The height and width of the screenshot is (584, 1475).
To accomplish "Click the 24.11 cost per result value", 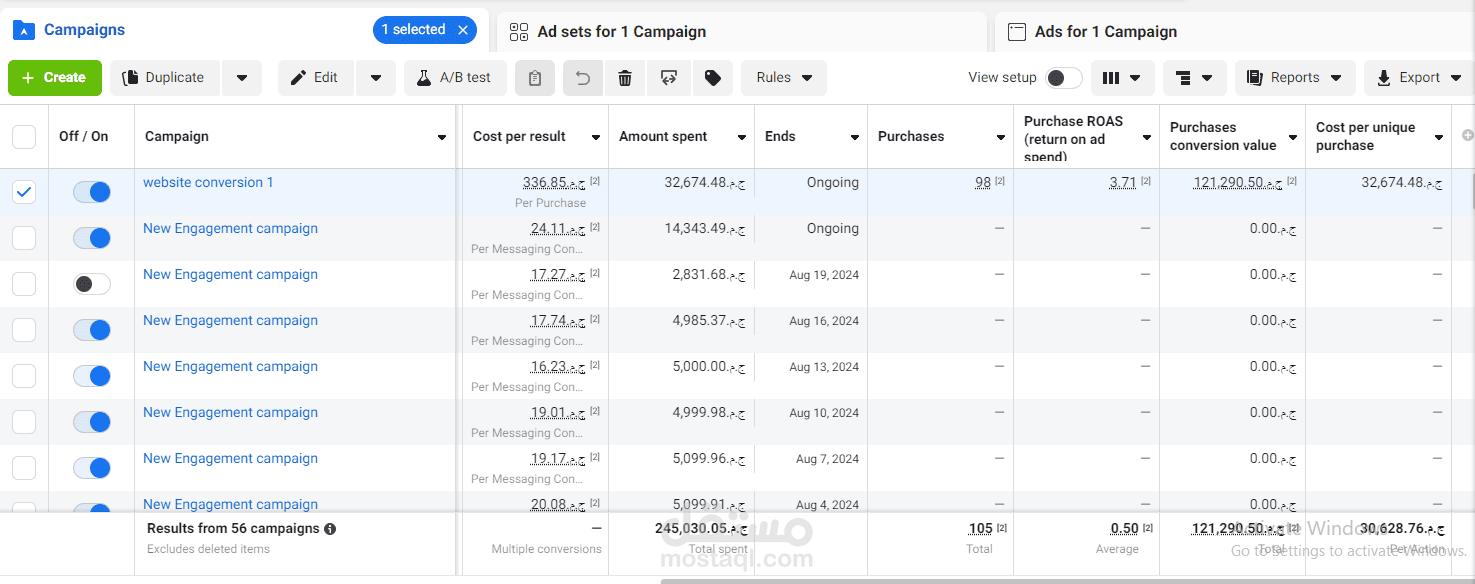I will [558, 228].
